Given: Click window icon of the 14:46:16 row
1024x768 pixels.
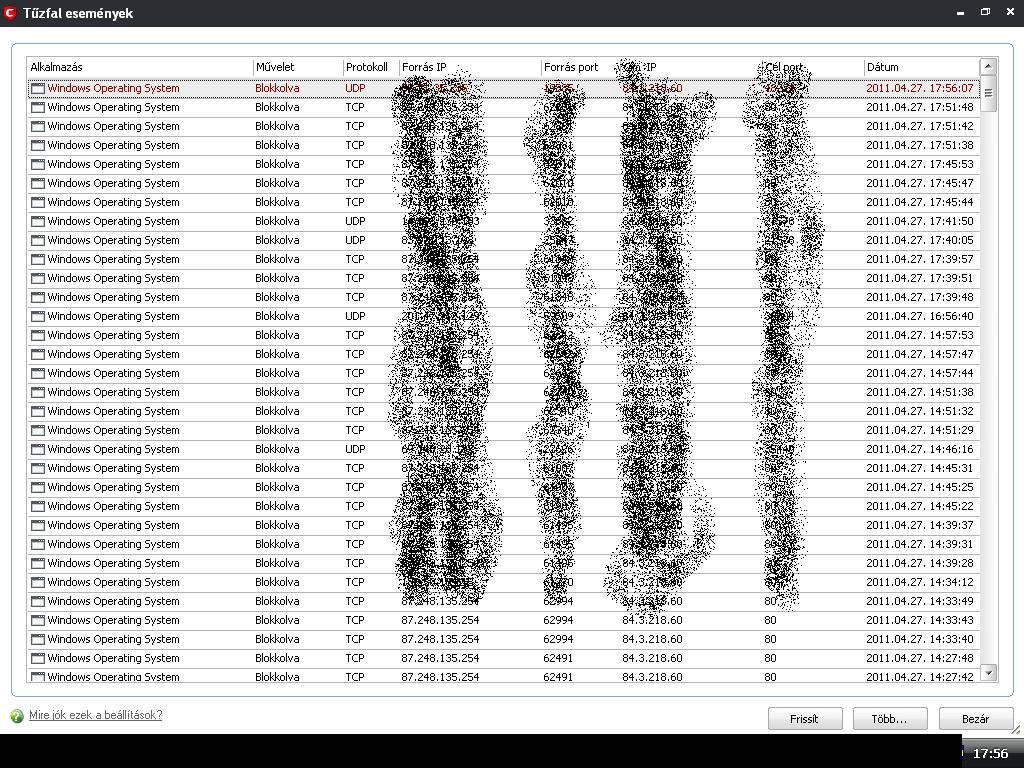Looking at the screenshot, I should point(38,449).
